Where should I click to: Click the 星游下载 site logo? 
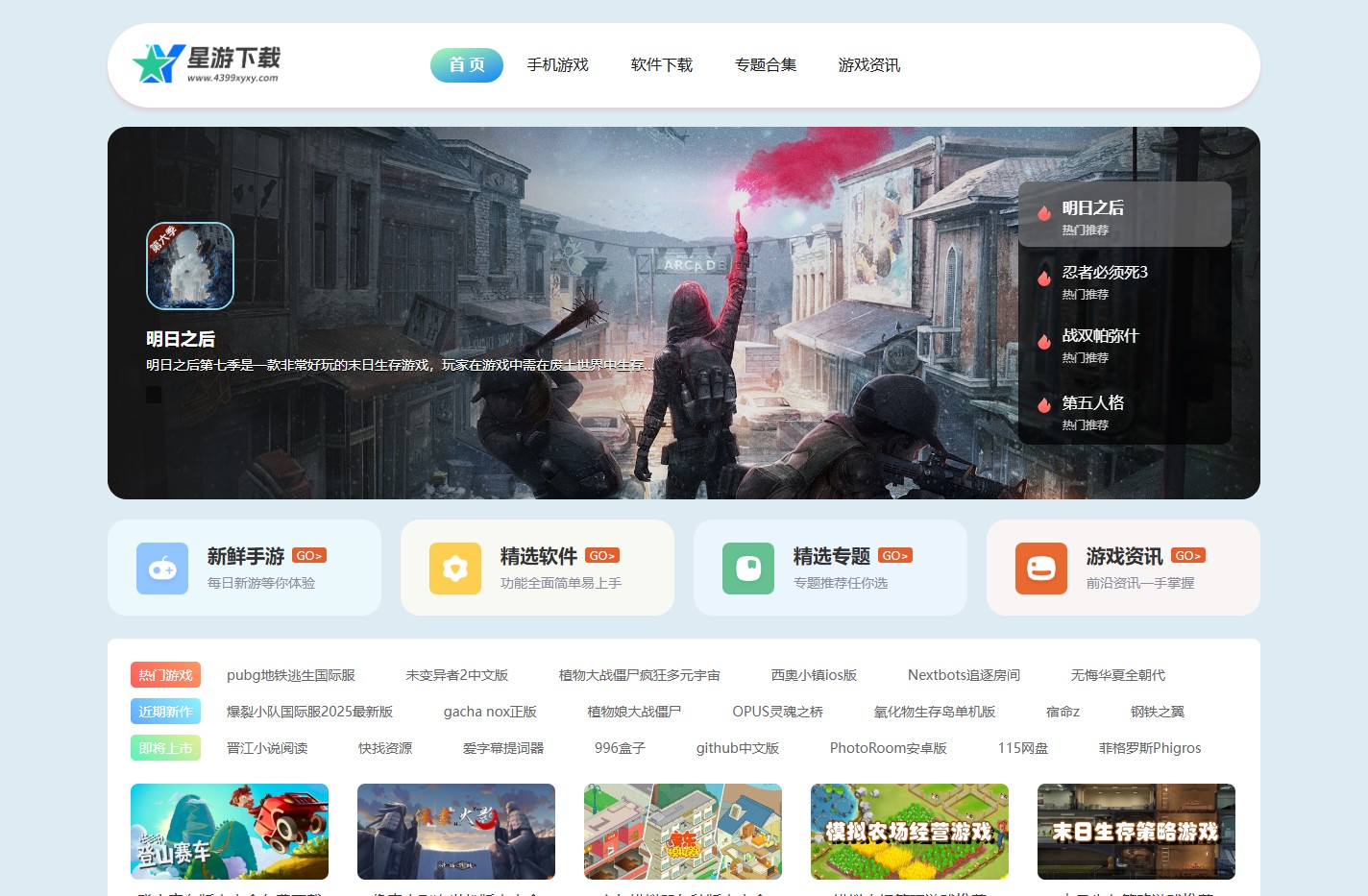coord(207,64)
